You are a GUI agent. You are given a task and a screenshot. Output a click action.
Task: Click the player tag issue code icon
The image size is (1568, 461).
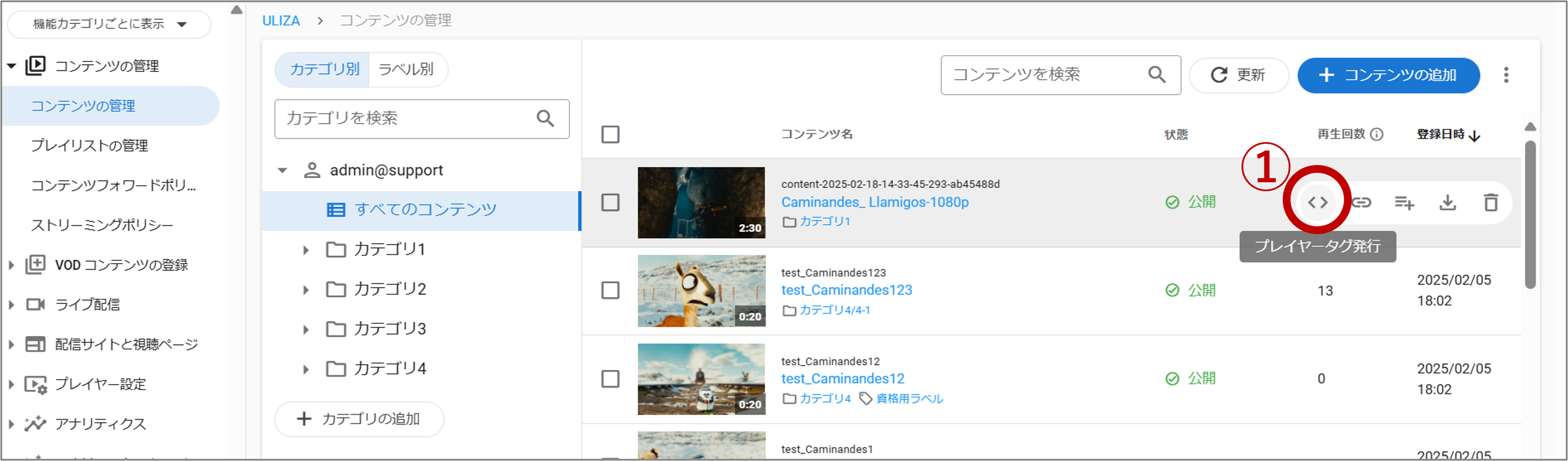click(1317, 202)
